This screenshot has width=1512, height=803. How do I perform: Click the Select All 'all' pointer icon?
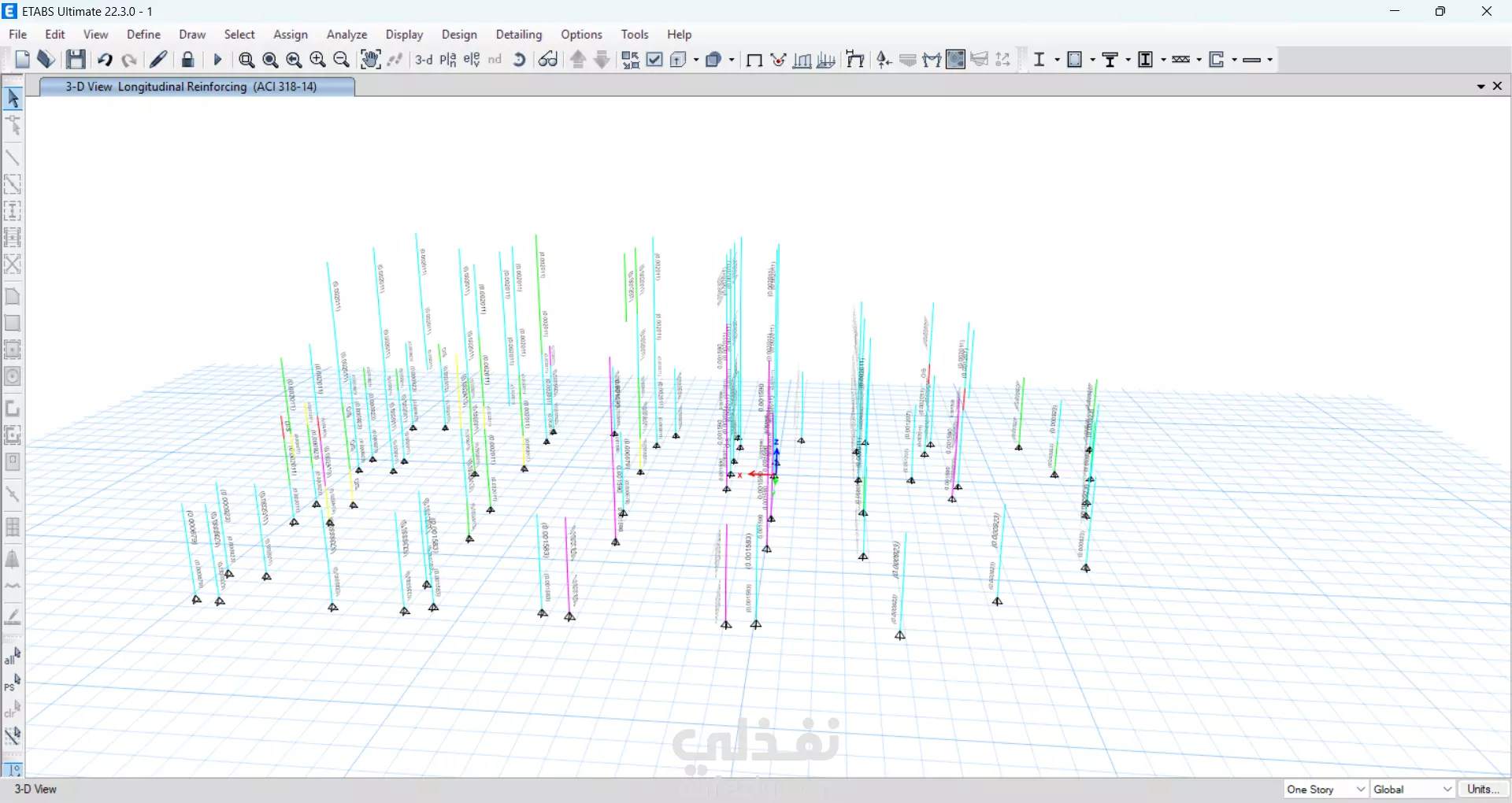click(13, 656)
